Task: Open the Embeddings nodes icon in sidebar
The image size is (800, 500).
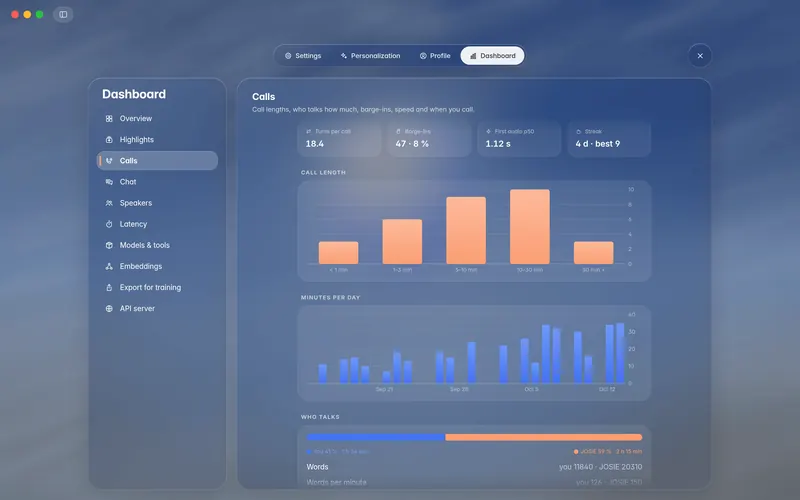Action: 109,266
